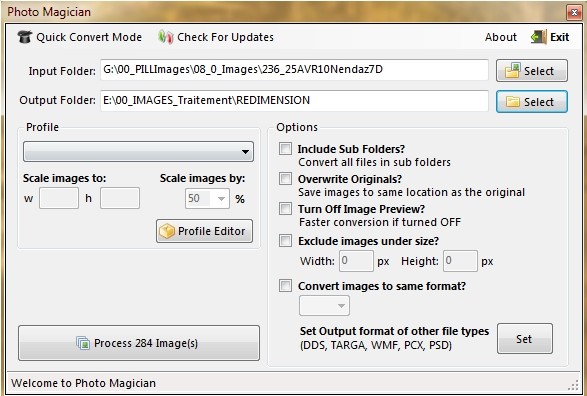Open the Profile Editor box icon
Screen dimensions: 587x396
tap(167, 231)
